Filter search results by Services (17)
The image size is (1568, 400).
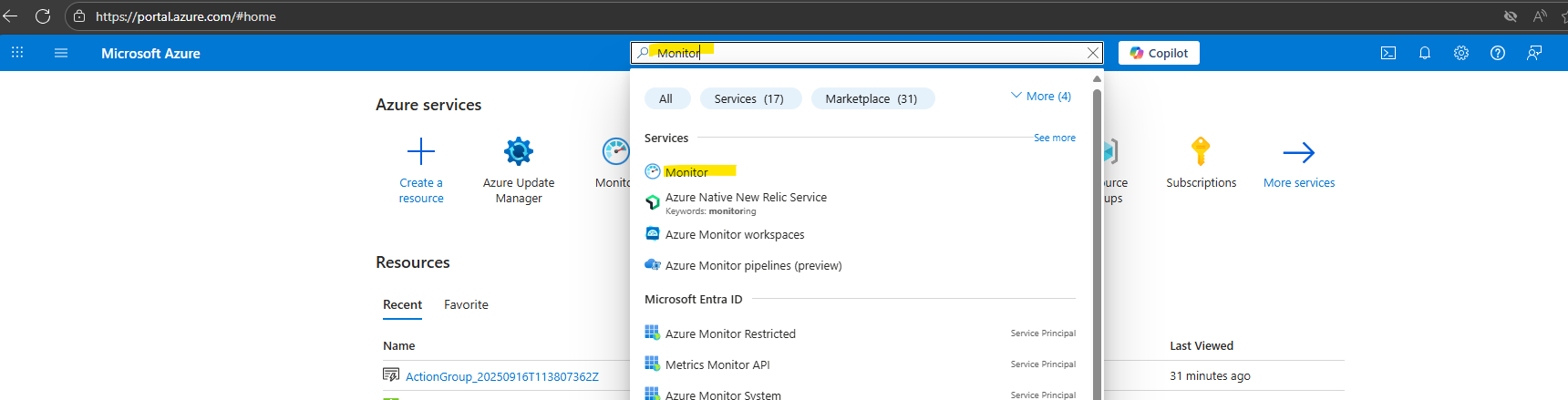click(x=749, y=98)
